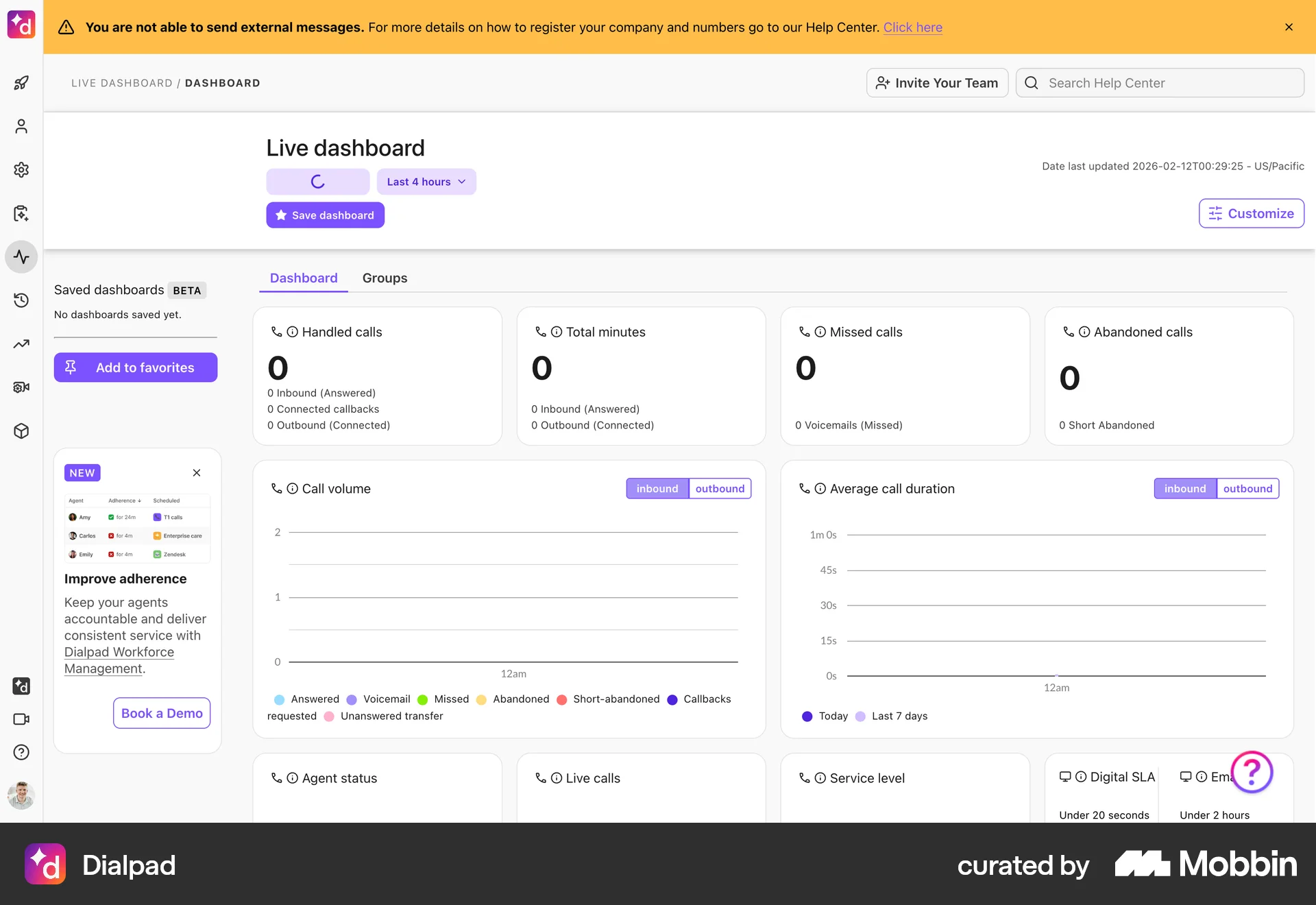Open the rocket launch icon in sidebar
1316x905 pixels.
21,82
